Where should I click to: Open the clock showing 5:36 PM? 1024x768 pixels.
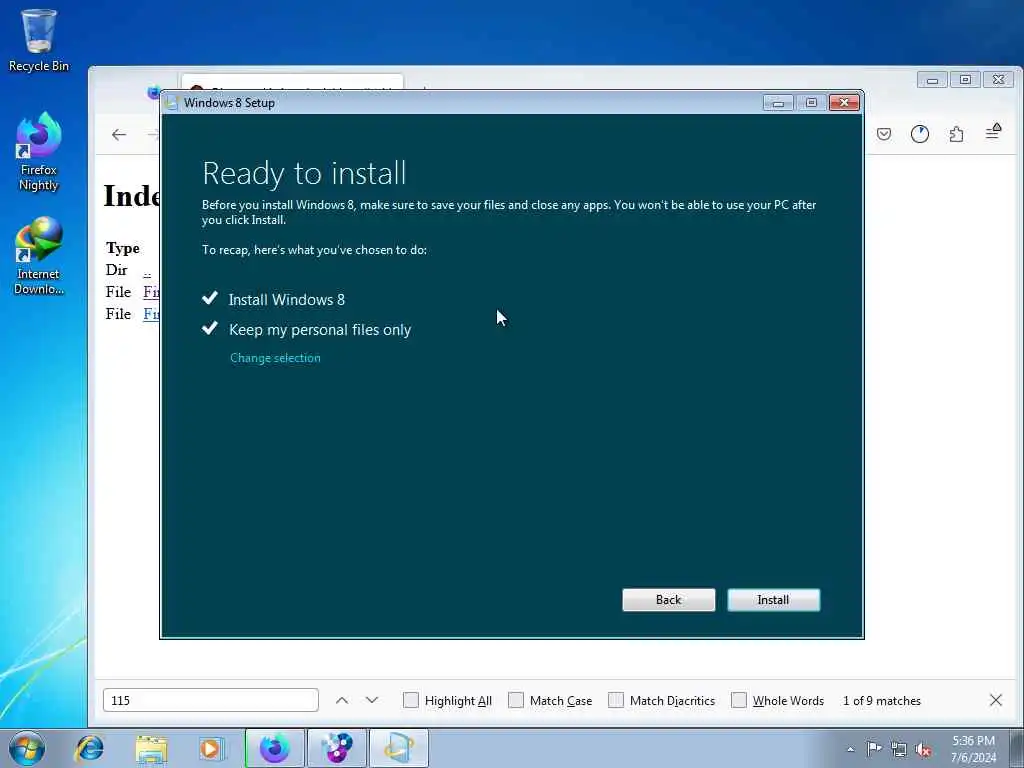click(973, 749)
